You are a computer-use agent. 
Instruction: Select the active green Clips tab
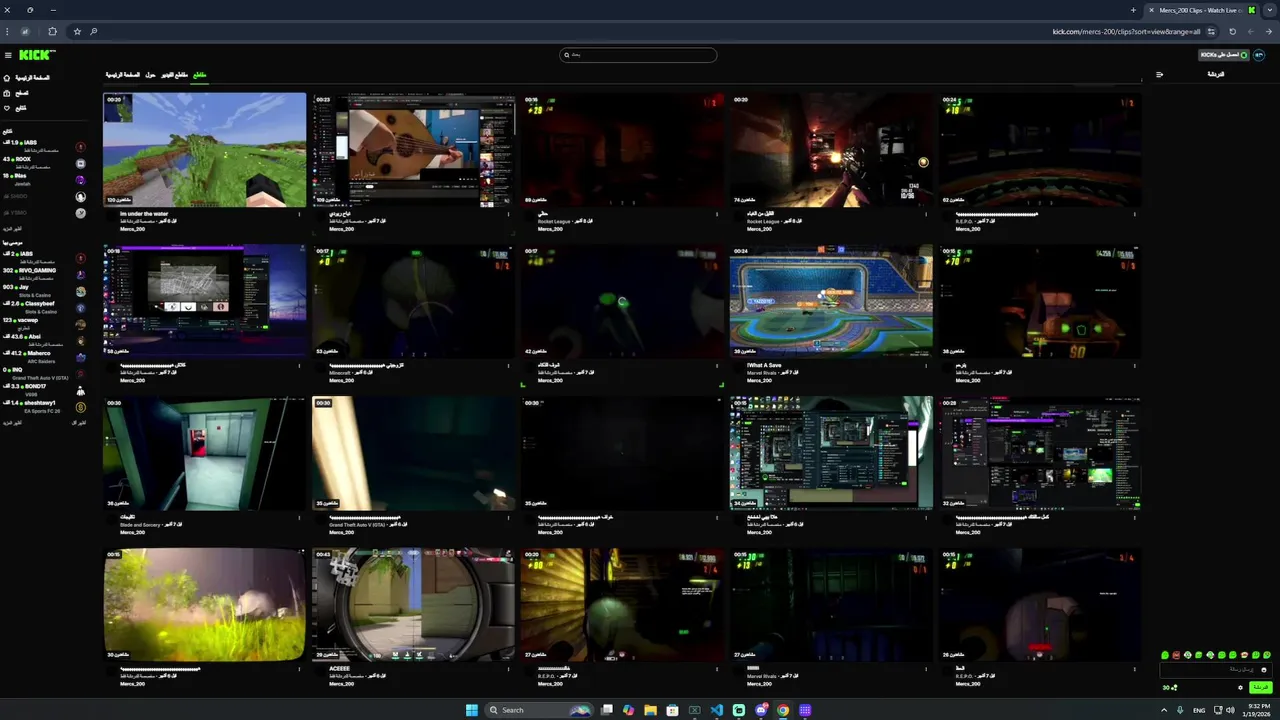click(199, 75)
